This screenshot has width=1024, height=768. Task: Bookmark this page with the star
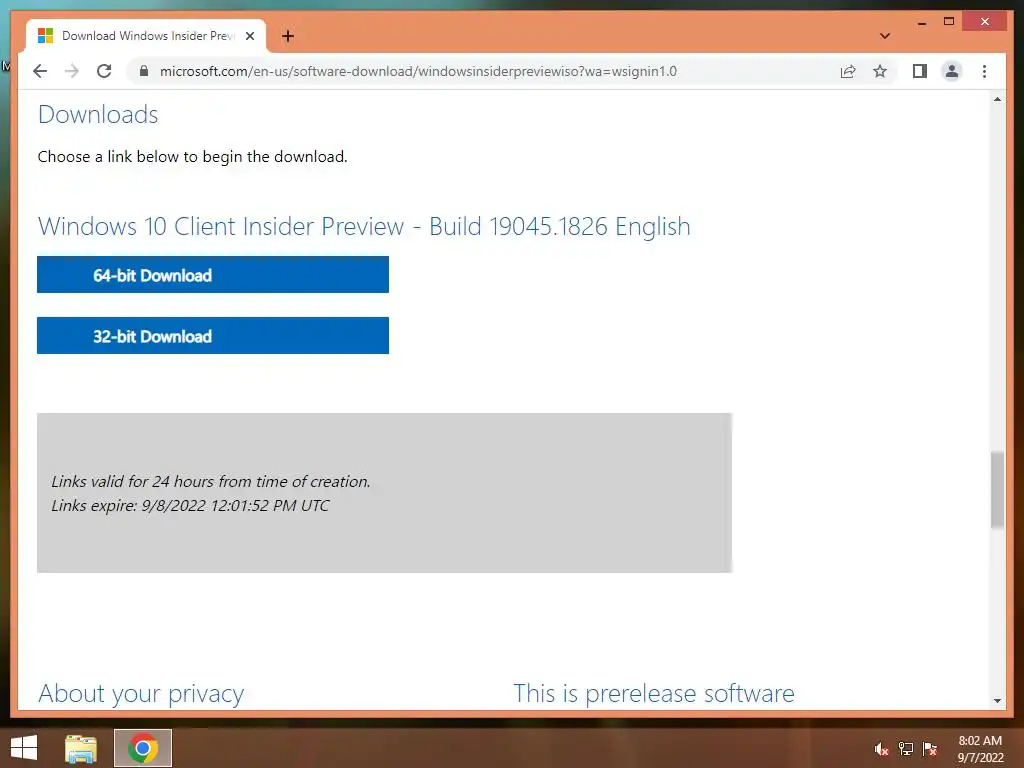(x=880, y=71)
